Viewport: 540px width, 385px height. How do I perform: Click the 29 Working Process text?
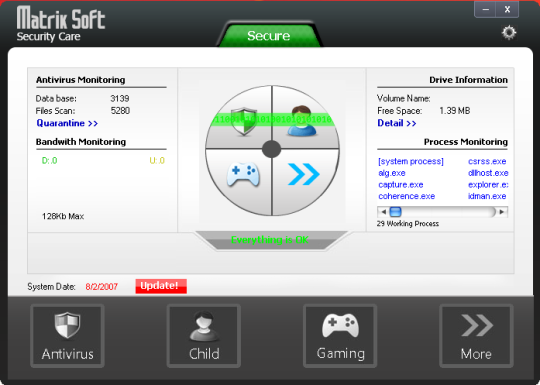(408, 224)
